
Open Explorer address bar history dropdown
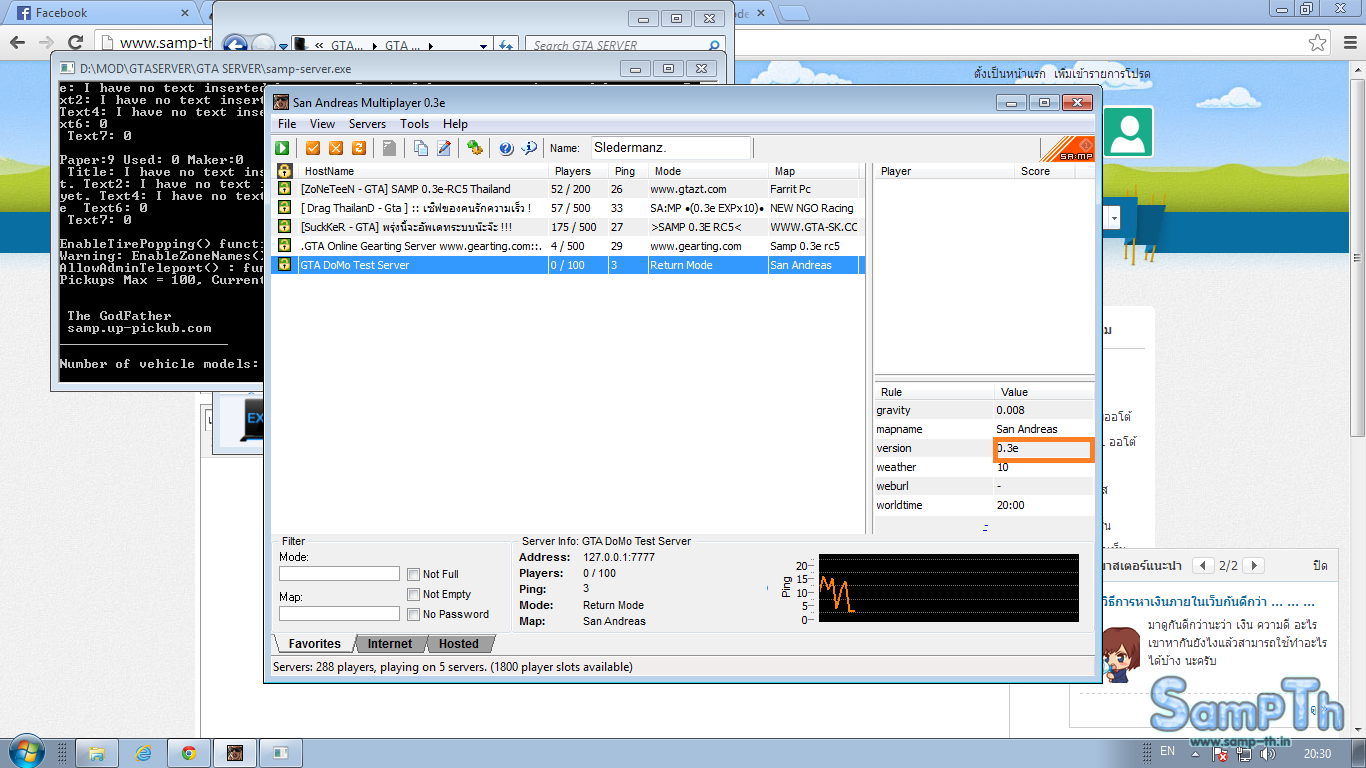coord(483,46)
